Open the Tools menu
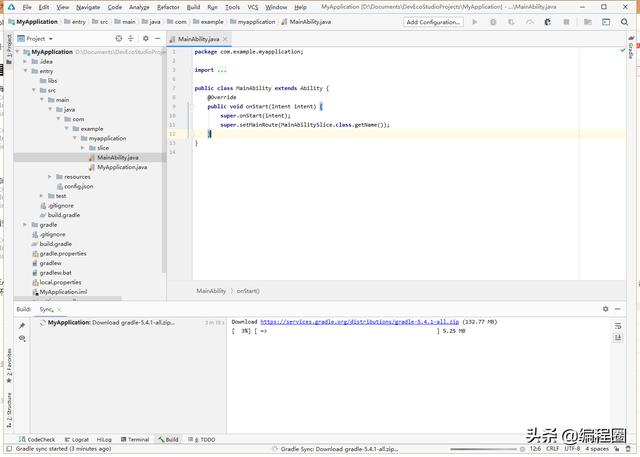 coord(232,7)
